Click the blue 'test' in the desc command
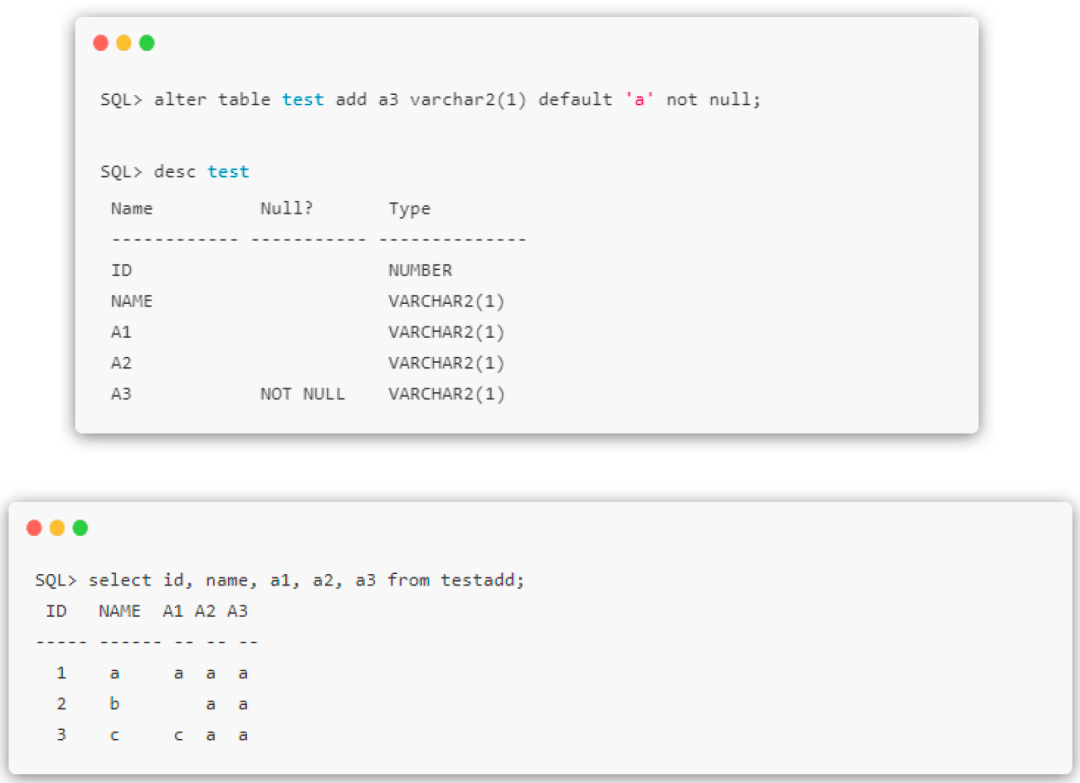 pos(228,172)
